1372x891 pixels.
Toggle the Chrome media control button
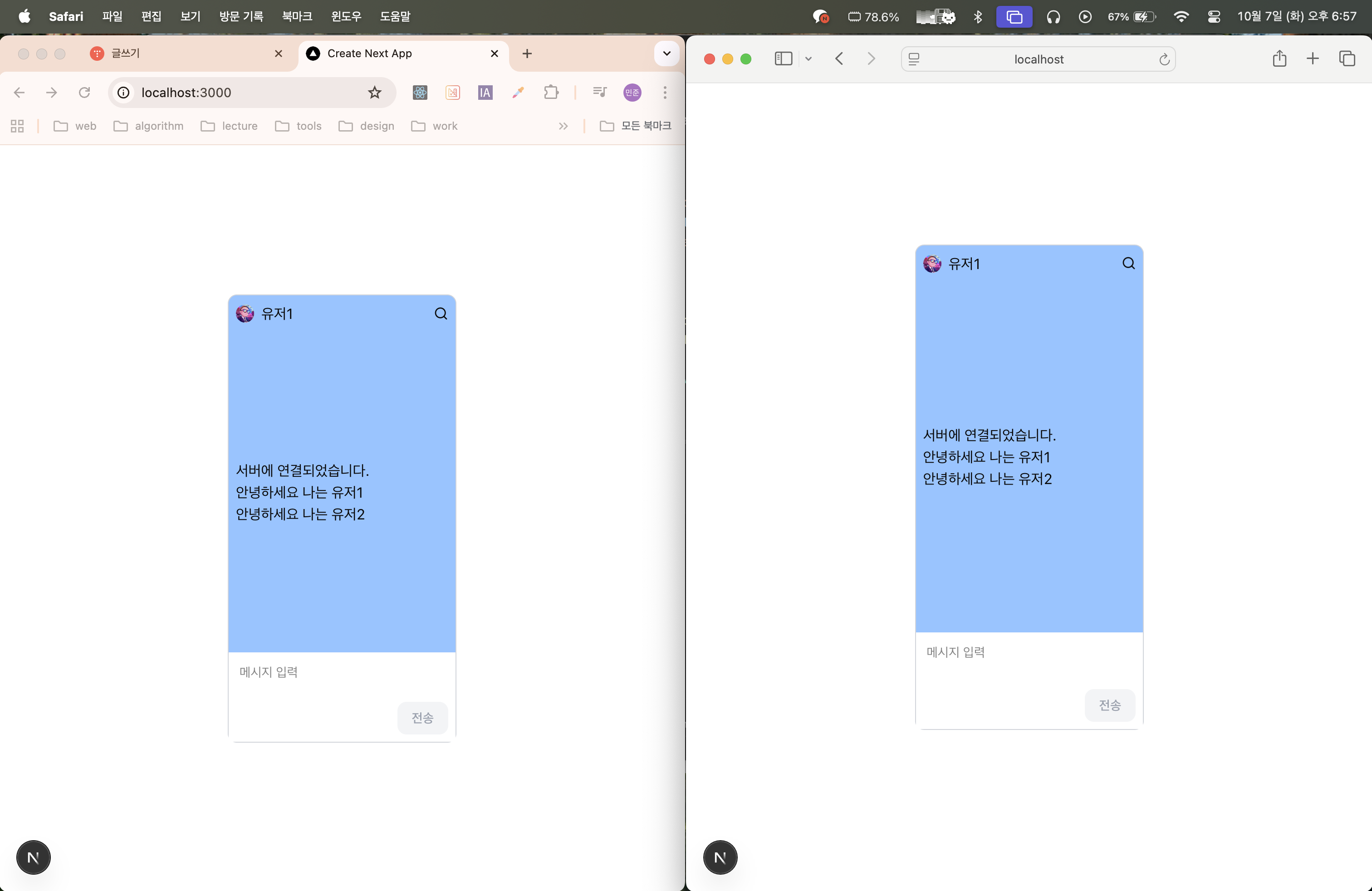pyautogui.click(x=599, y=92)
